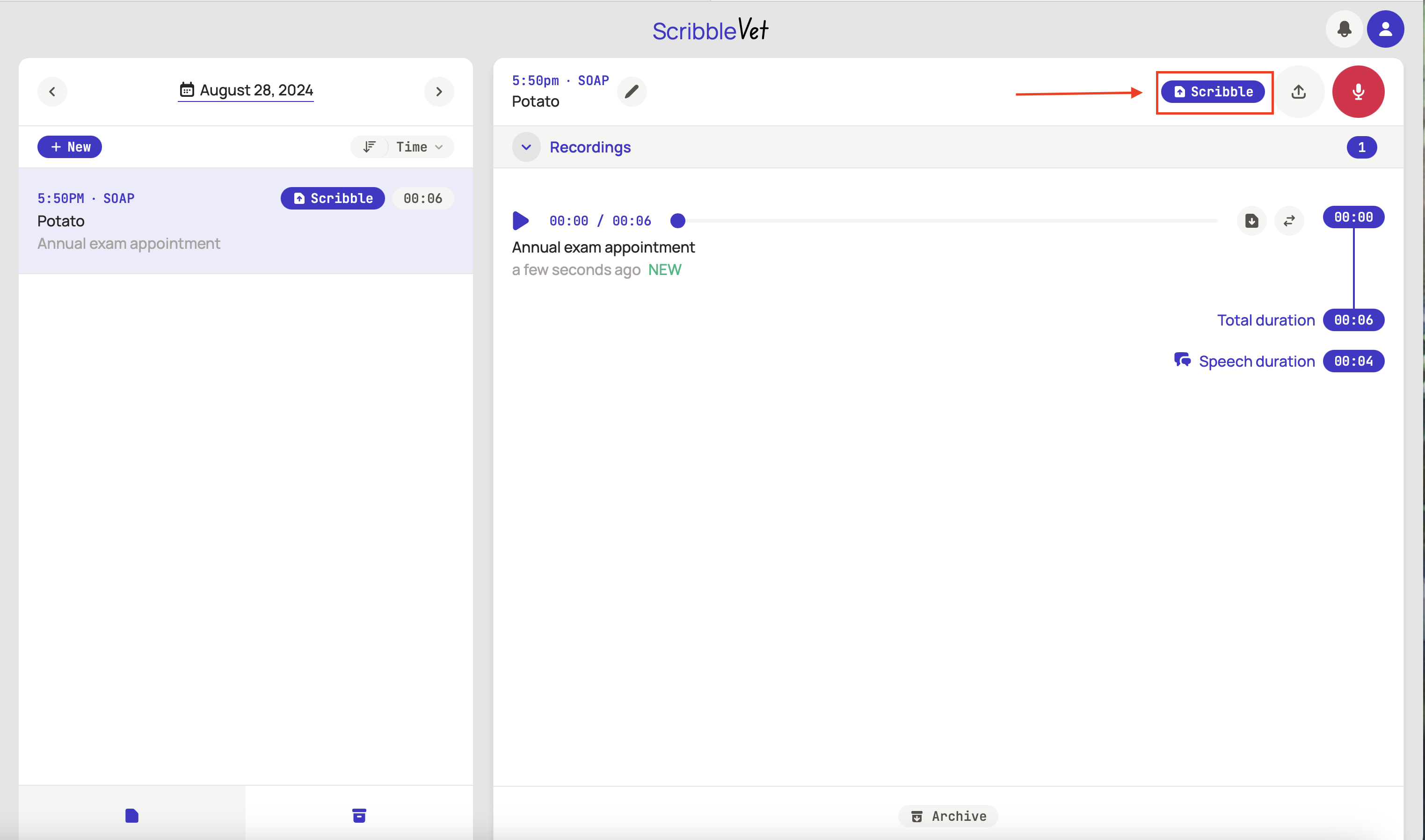Image resolution: width=1425 pixels, height=840 pixels.
Task: Click the Speech duration label
Action: coord(1257,361)
